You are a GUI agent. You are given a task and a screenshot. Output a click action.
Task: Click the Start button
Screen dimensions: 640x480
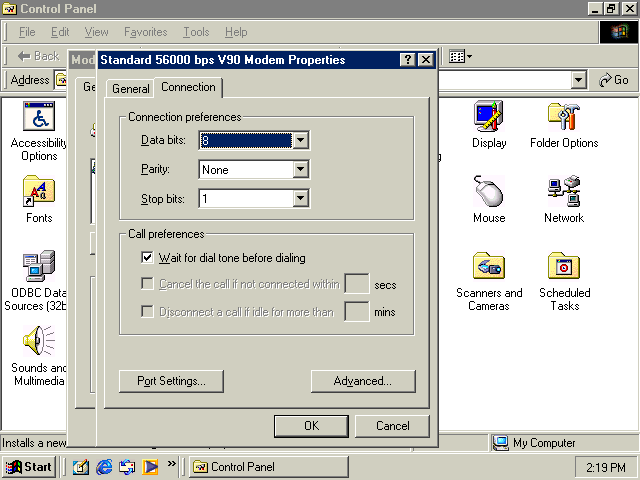pos(29,467)
